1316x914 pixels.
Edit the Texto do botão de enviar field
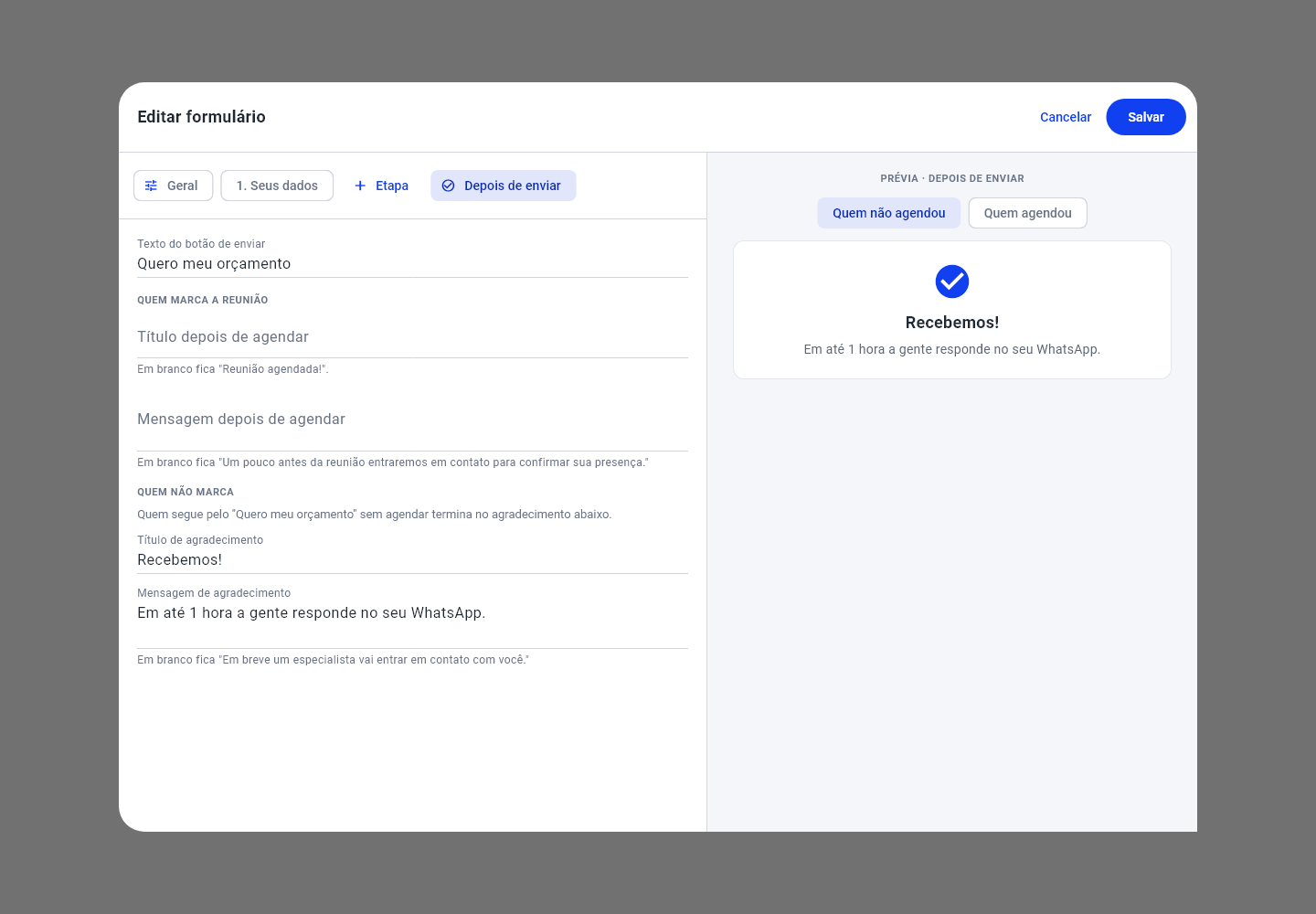pyautogui.click(x=412, y=263)
